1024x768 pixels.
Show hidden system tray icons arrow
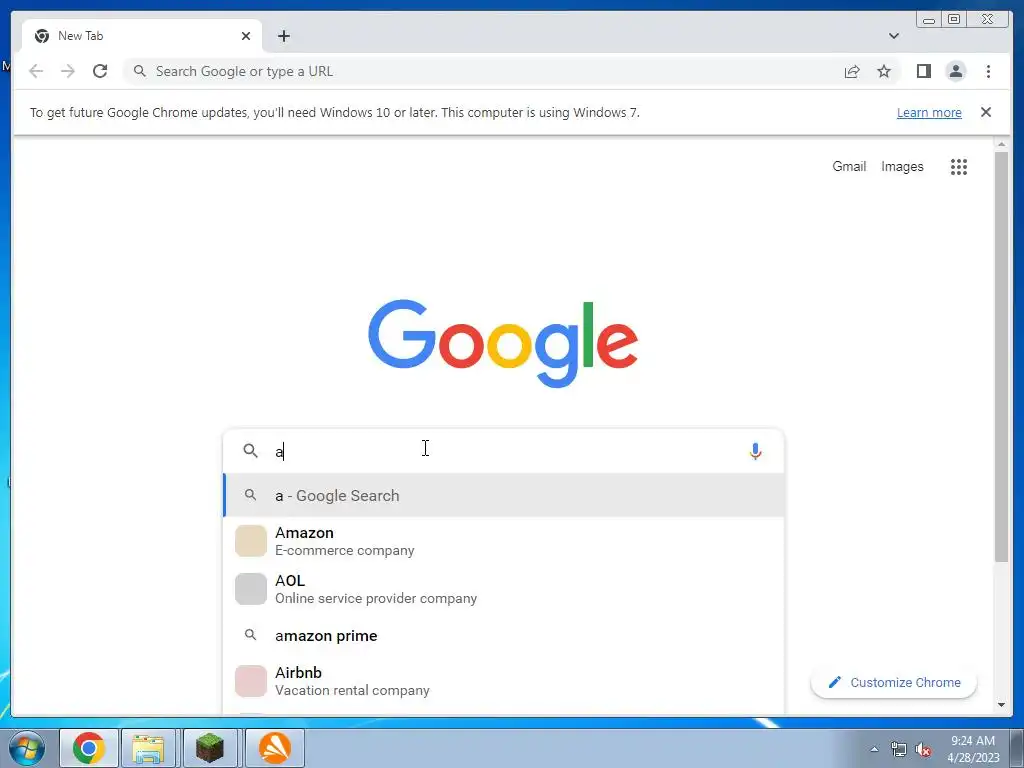[x=874, y=749]
